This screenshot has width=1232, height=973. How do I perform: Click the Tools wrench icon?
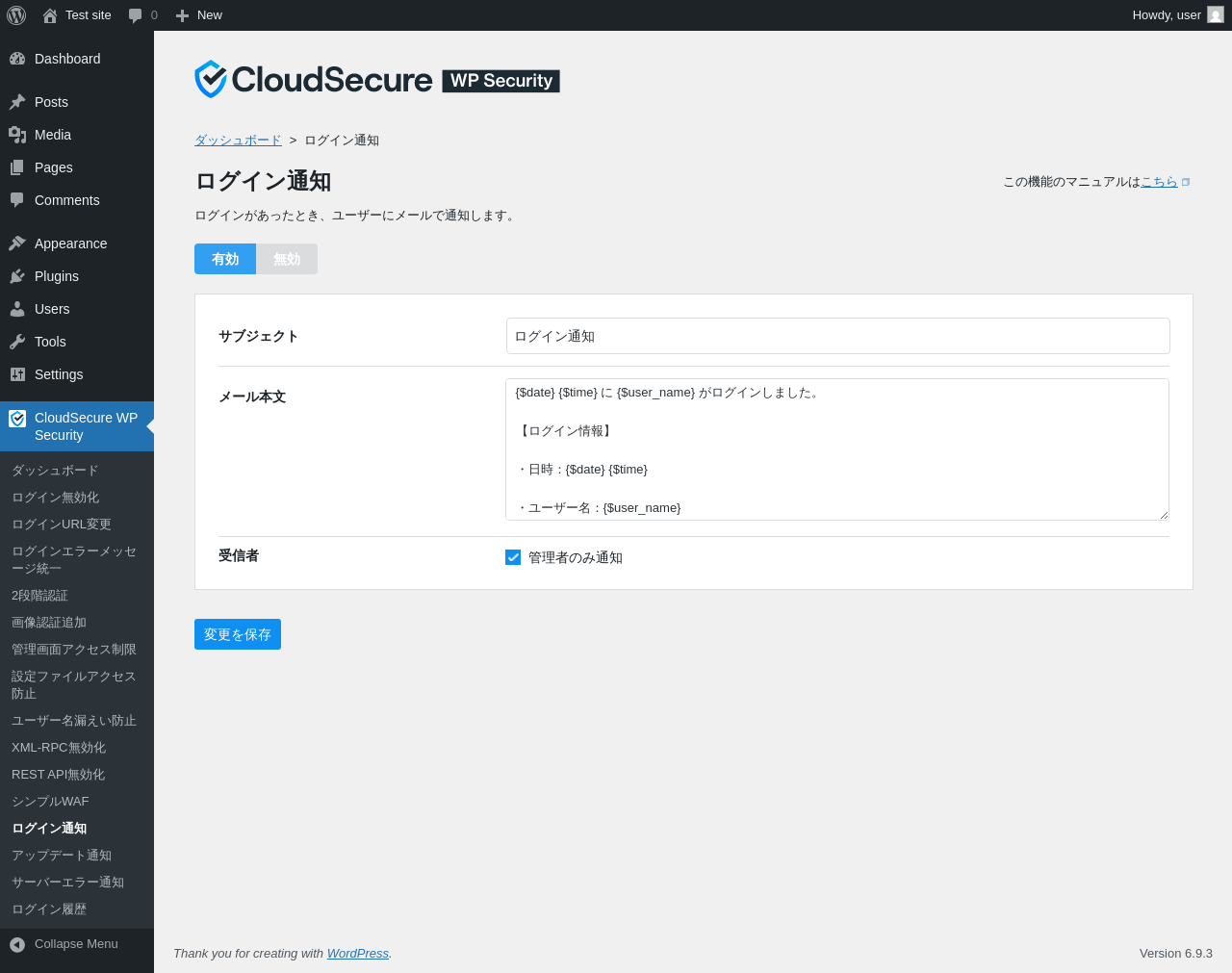coord(17,342)
